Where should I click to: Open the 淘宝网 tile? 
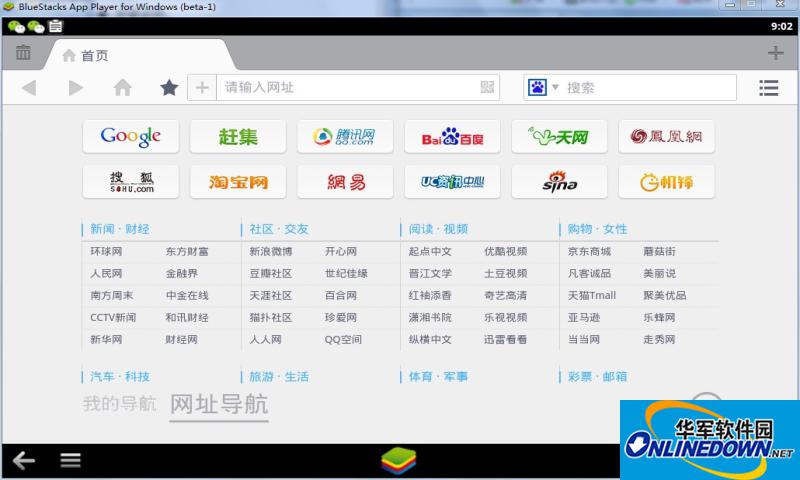point(238,182)
